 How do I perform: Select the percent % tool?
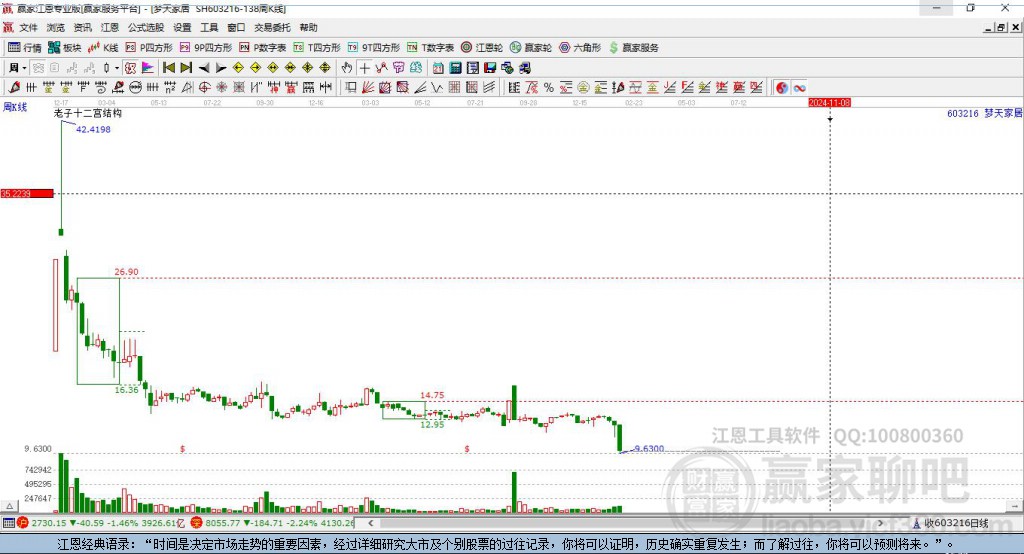tap(549, 88)
